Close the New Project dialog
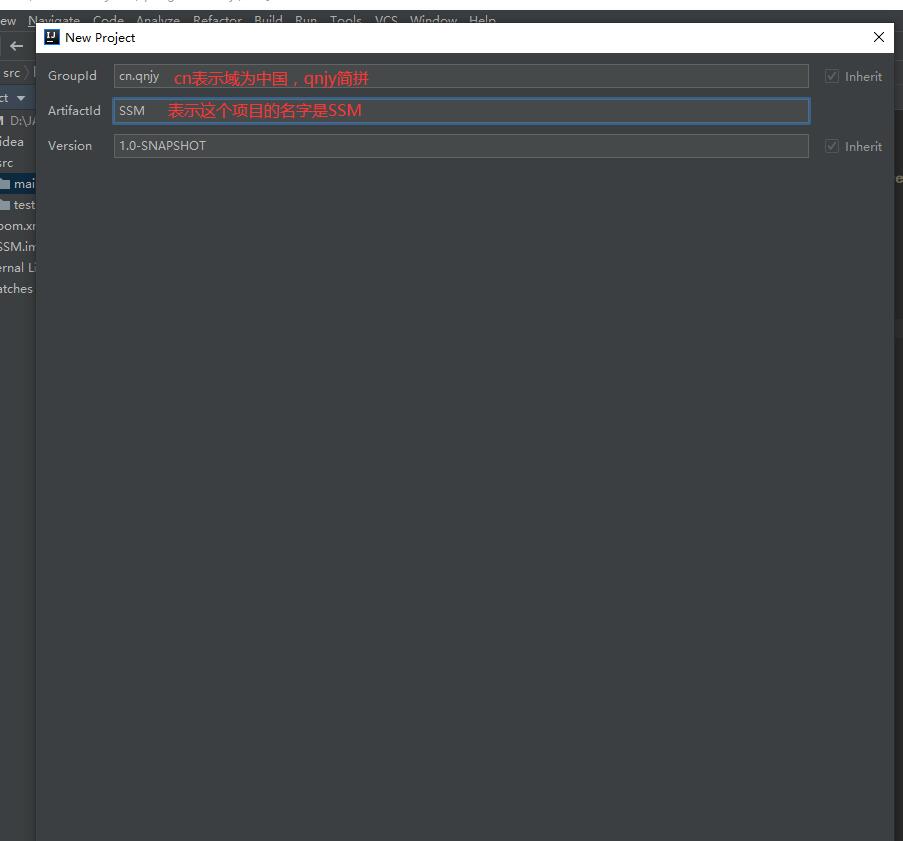The width and height of the screenshot is (903, 841). pos(878,37)
